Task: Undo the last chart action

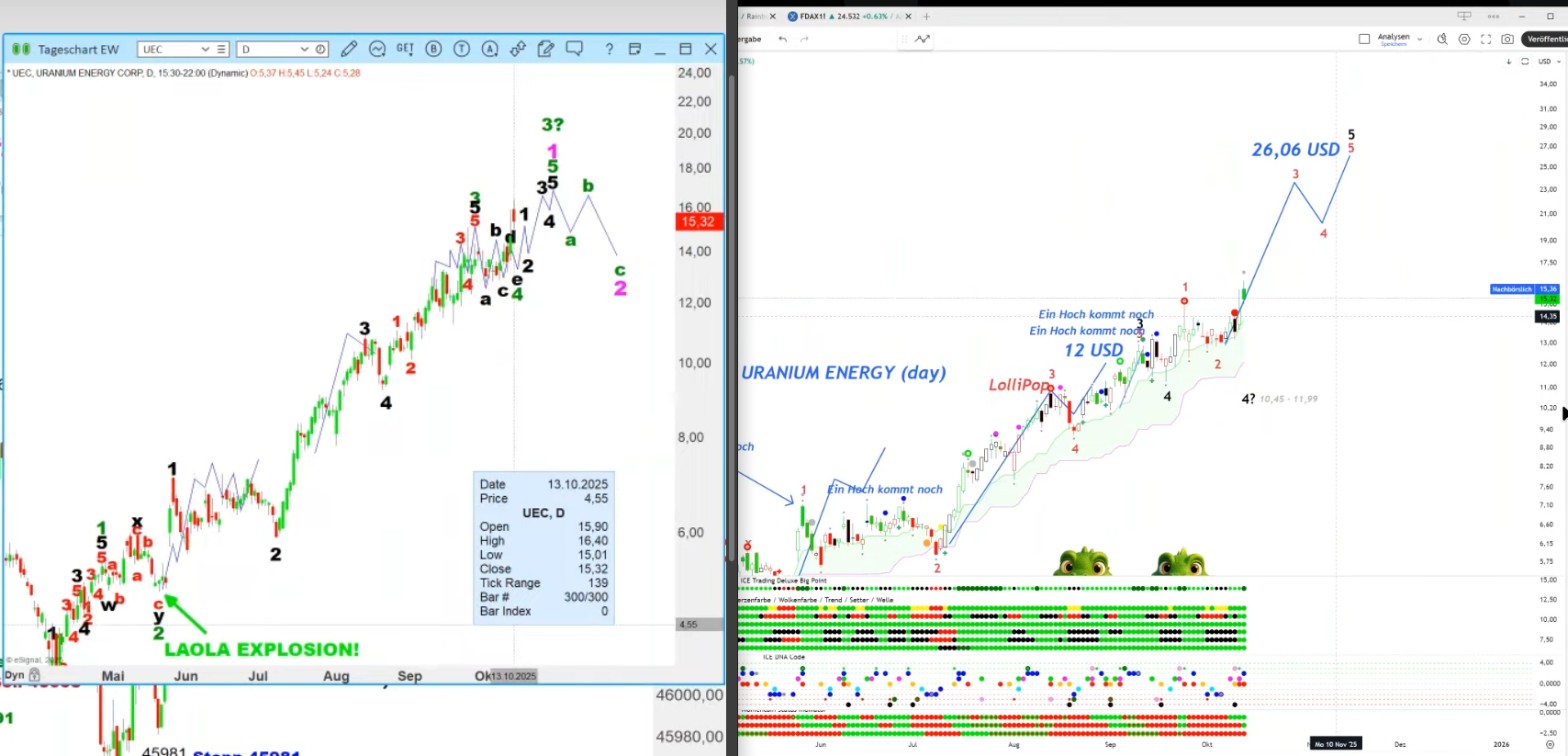Action: click(782, 39)
